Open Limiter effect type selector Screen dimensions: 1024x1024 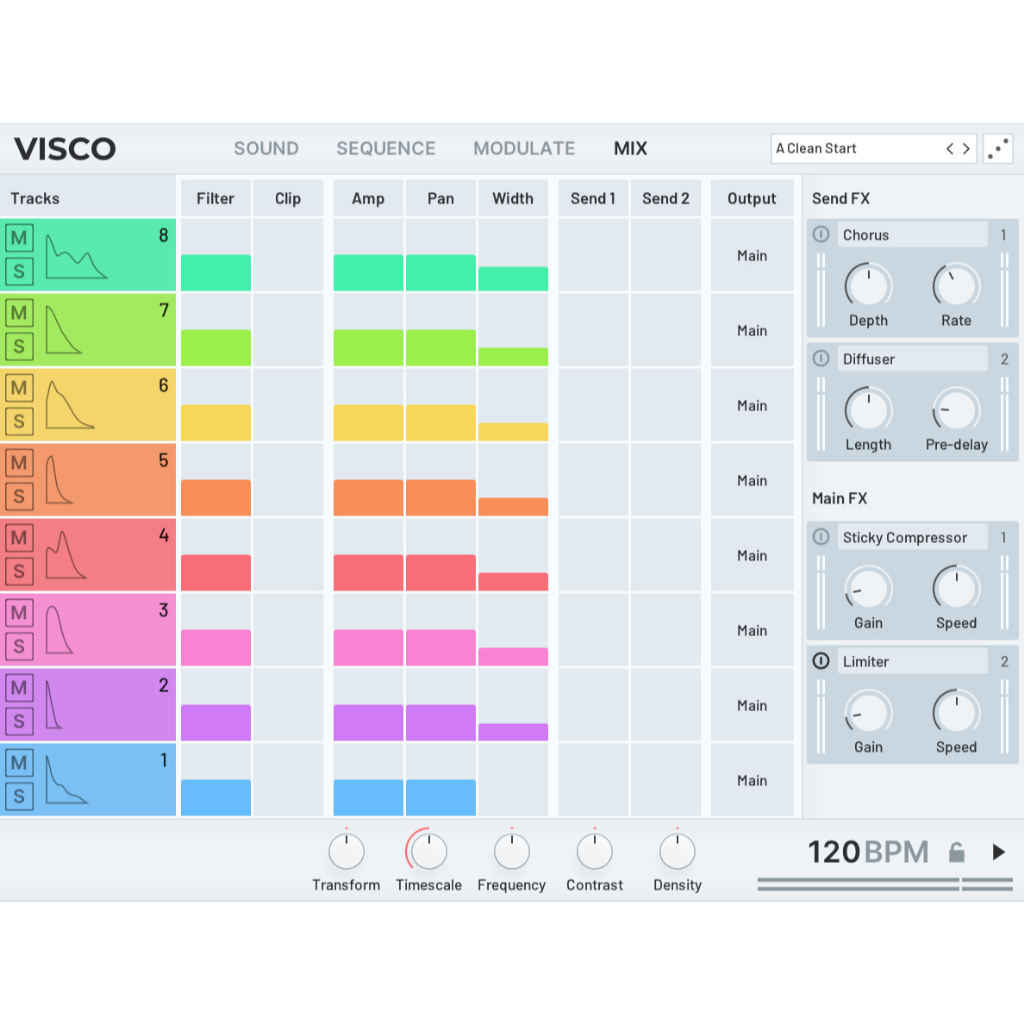[912, 661]
